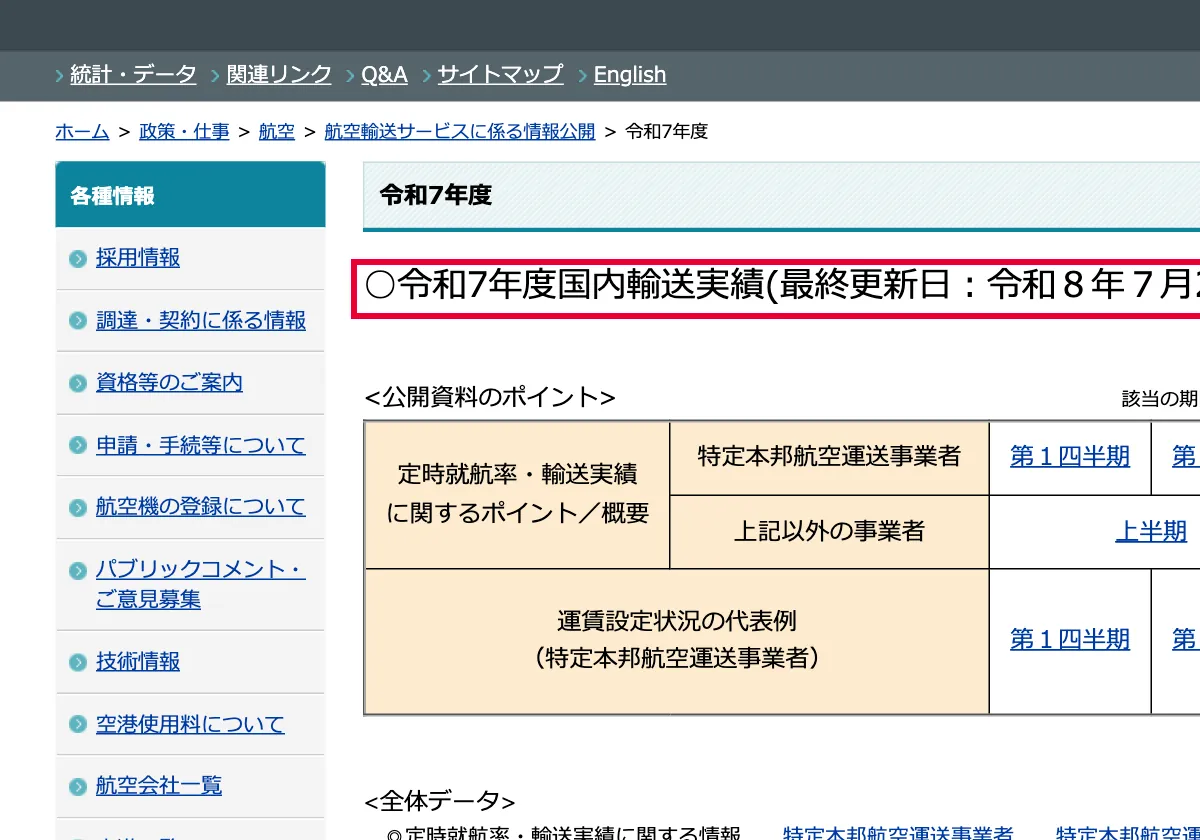Click the bullet icon beside 資格等のご案内
Screen dimensions: 1200x840
[78, 384]
